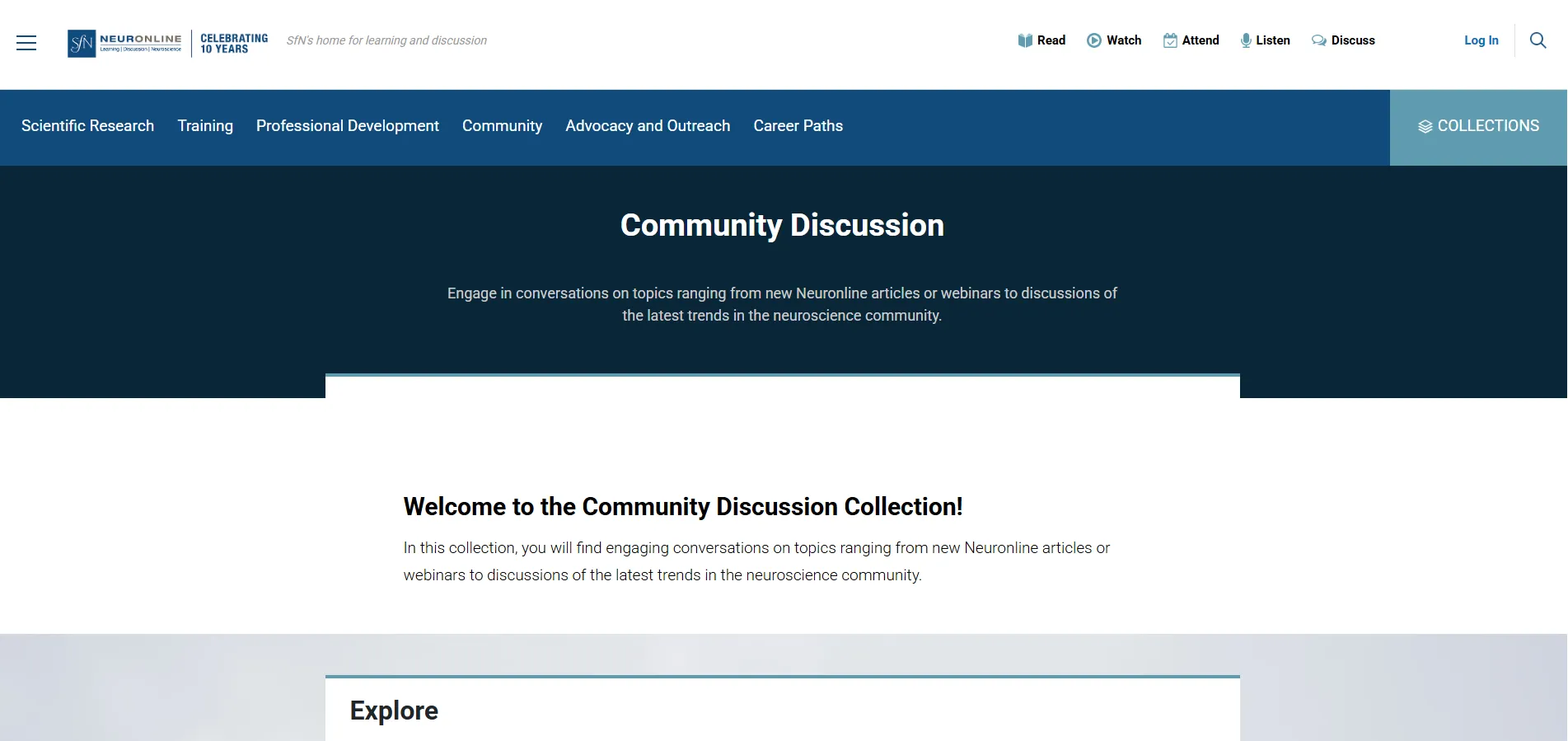Open search with the magnifier icon
The width and height of the screenshot is (1568, 741).
point(1538,40)
